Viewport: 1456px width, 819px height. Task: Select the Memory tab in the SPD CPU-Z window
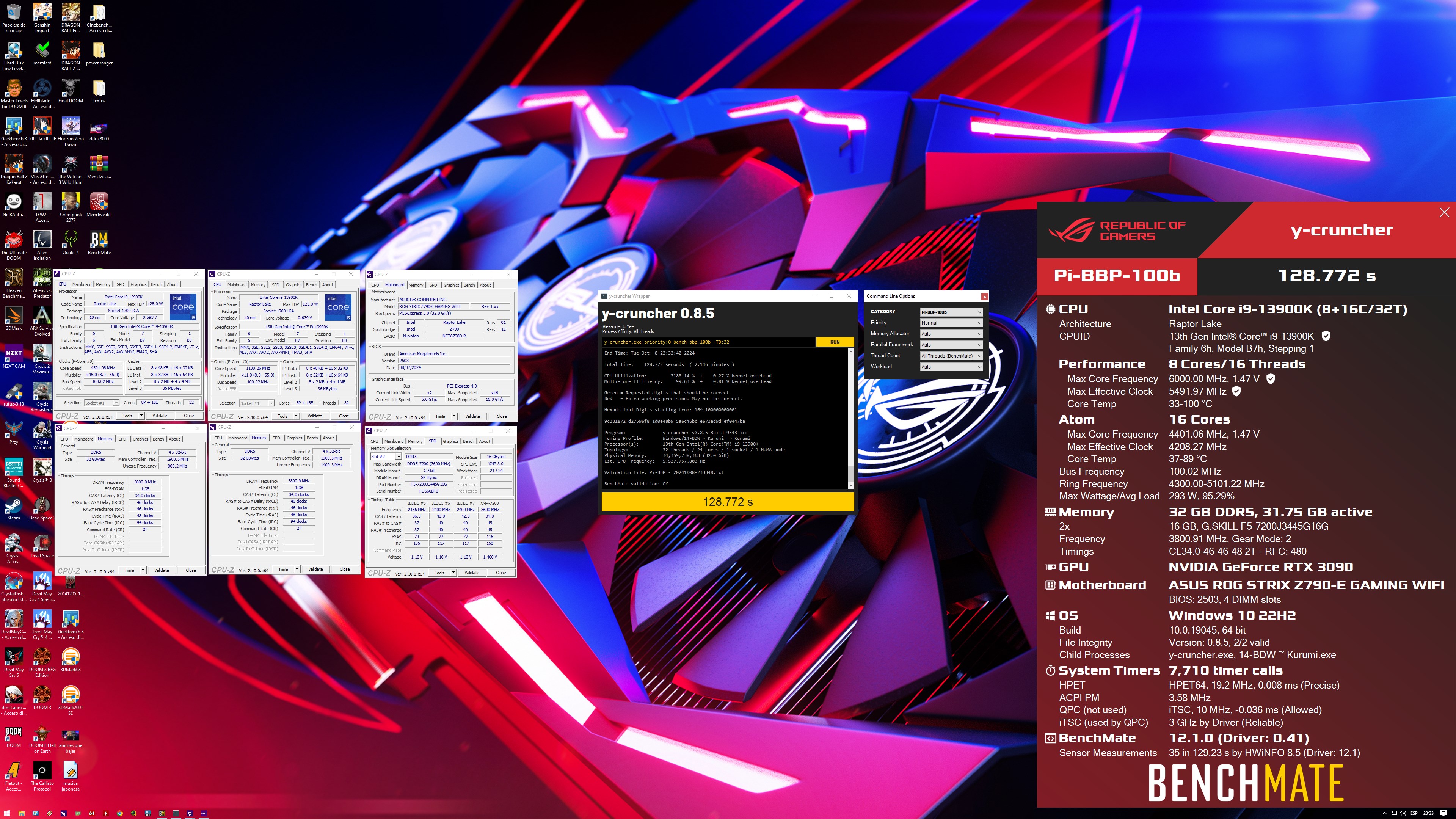(415, 441)
